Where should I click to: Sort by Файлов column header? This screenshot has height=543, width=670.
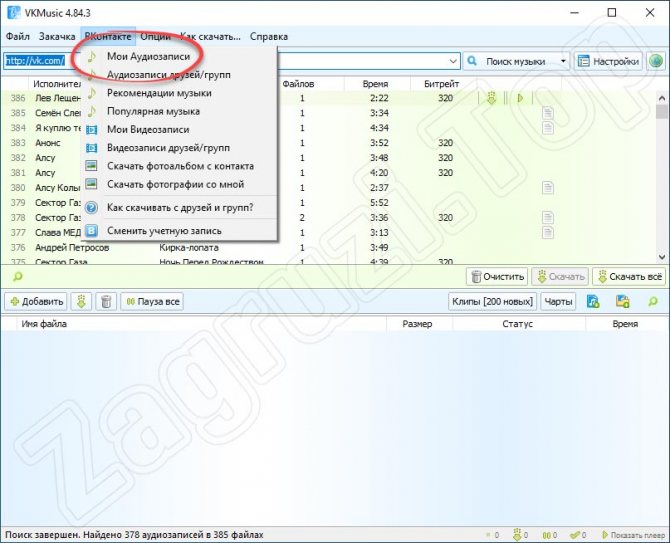299,84
